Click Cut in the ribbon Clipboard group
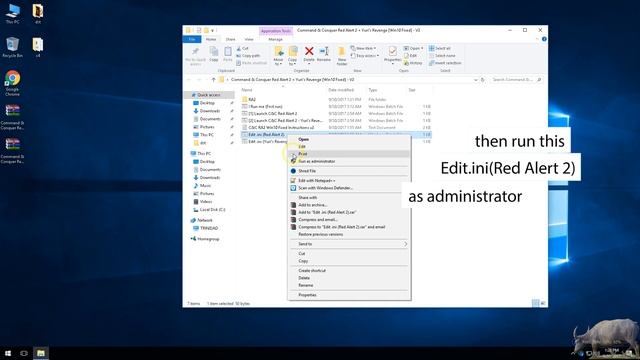The width and height of the screenshot is (640, 360). [x=242, y=48]
